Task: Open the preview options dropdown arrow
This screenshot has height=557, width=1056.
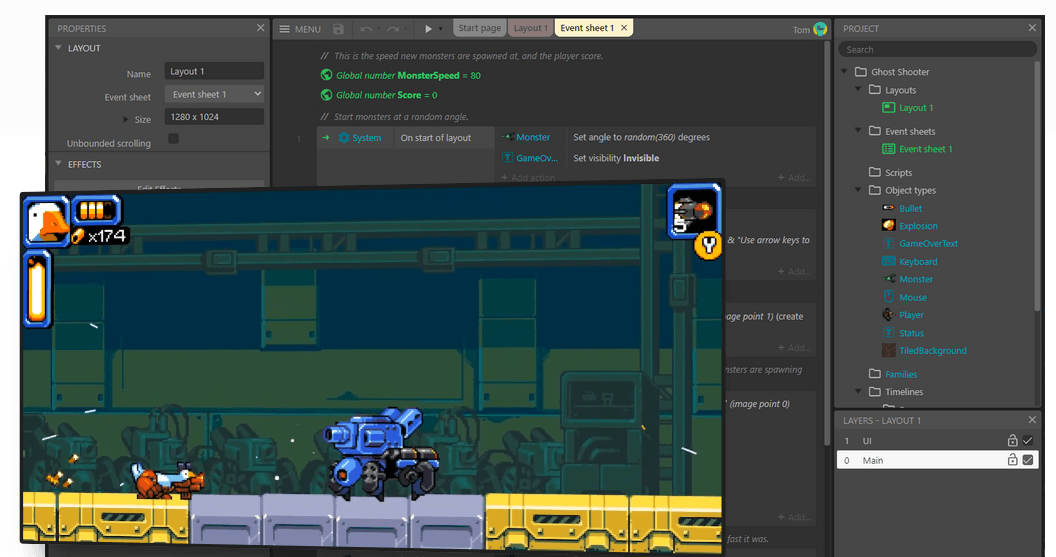Action: pyautogui.click(x=441, y=29)
